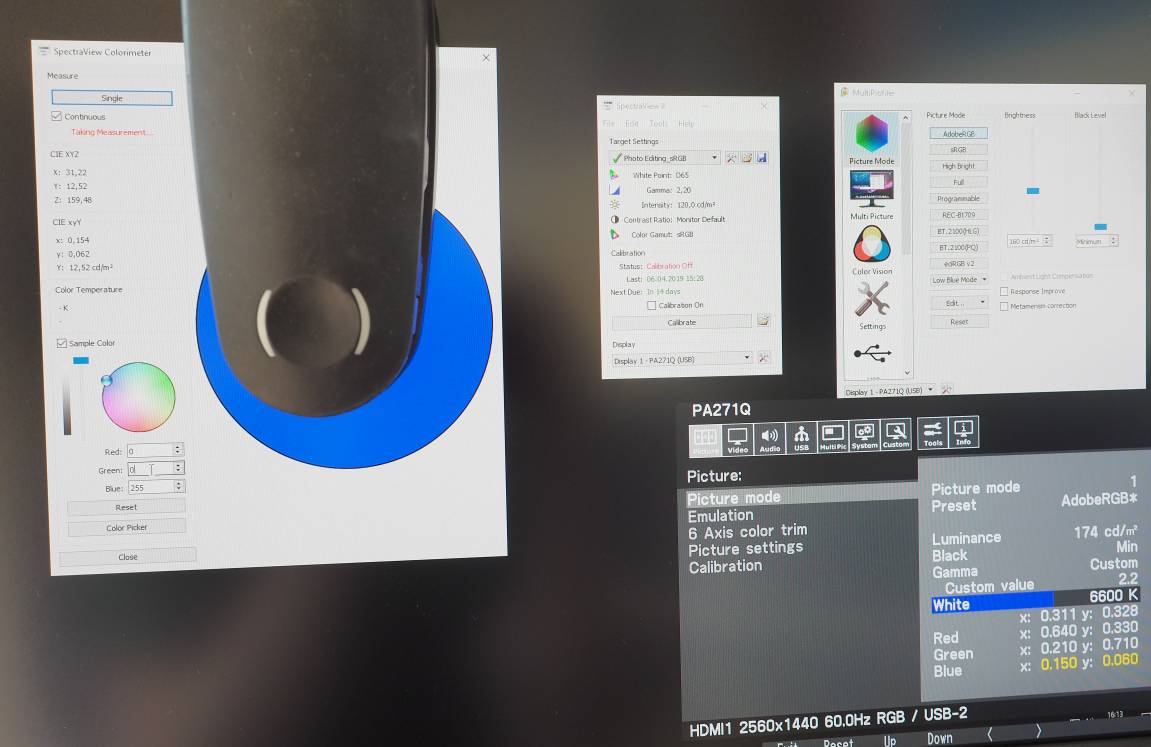The image size is (1151, 747).
Task: Toggle the Continuous measurement checkbox
Action: click(57, 117)
